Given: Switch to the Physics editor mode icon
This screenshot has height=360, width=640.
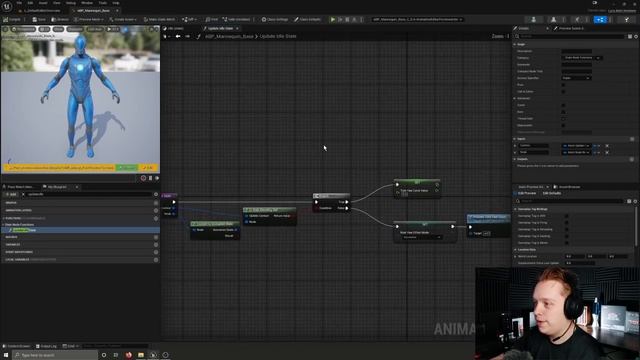Looking at the screenshot, I should [626, 19].
